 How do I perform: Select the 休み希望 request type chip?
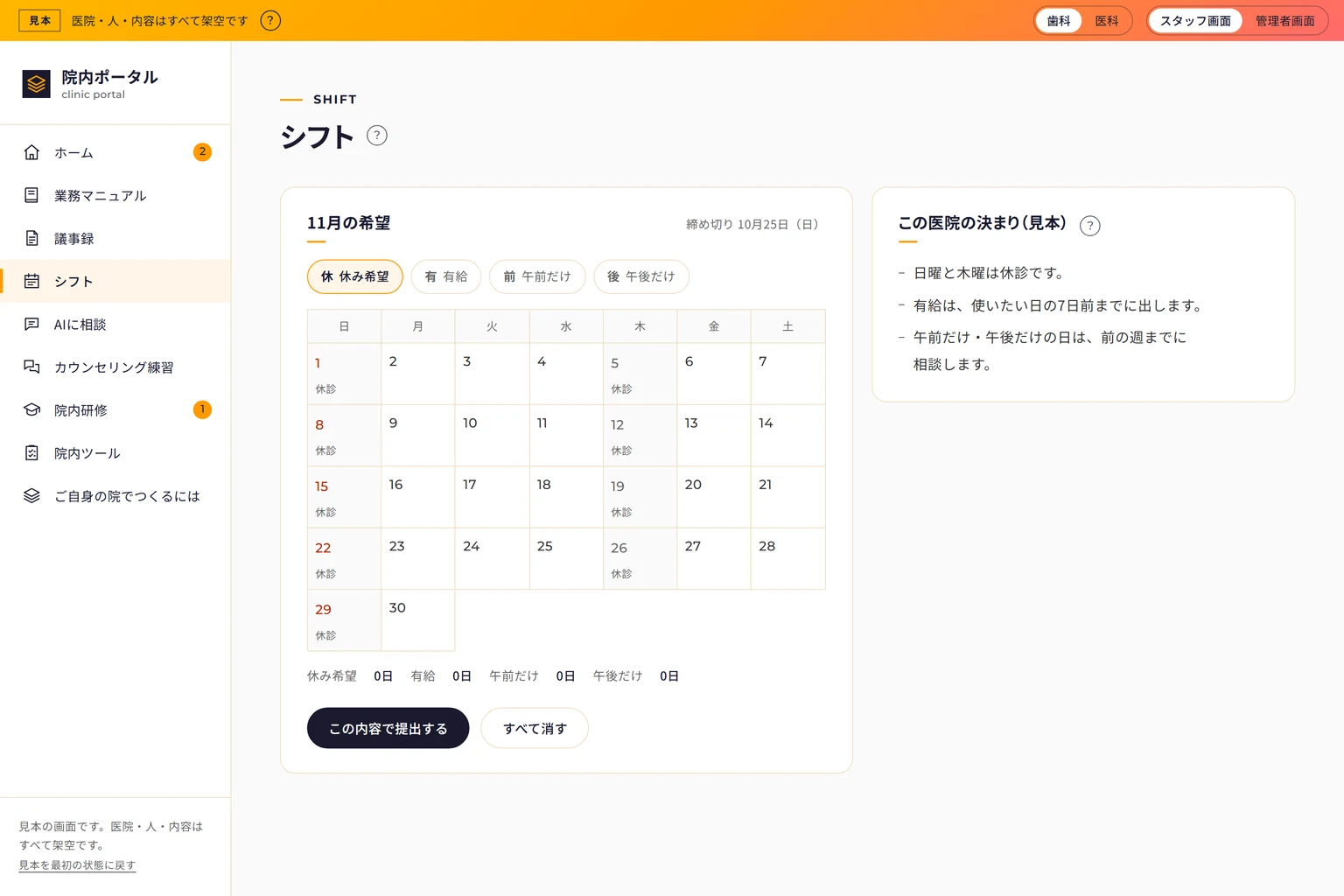(x=355, y=276)
